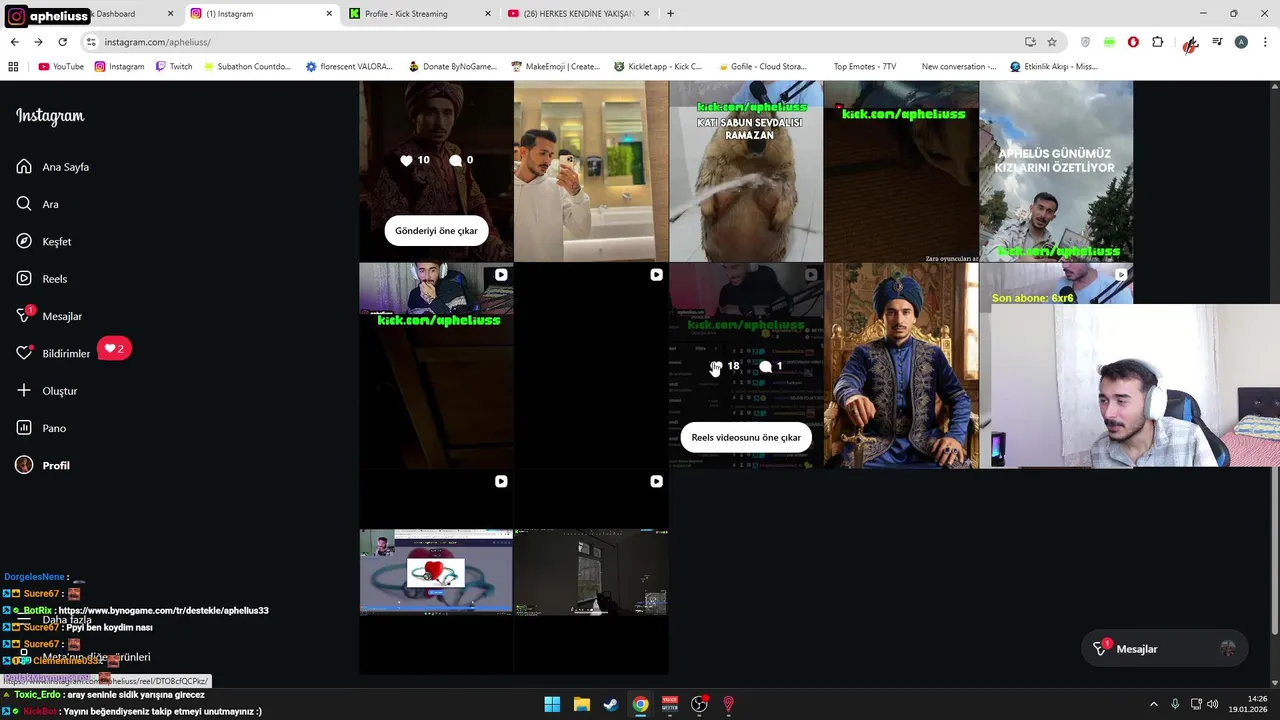Open Ana Sayfa in Instagram sidebar
The image size is (1280, 720).
(x=53, y=167)
